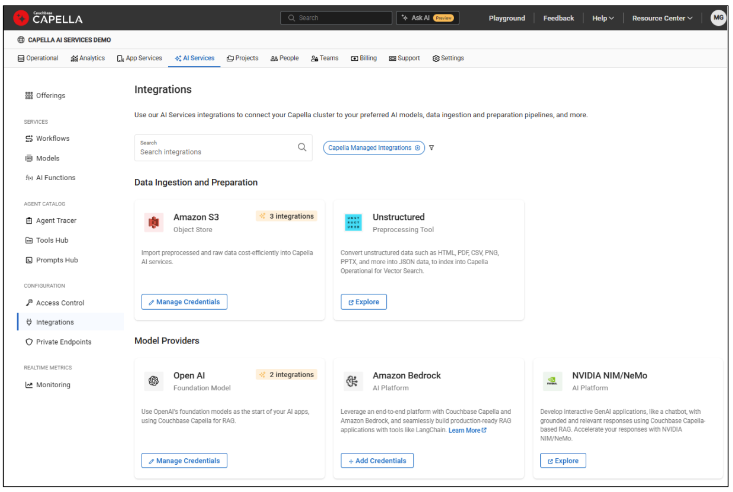Click the Ask AI preview button
This screenshot has width=733, height=492.
pyautogui.click(x=428, y=18)
